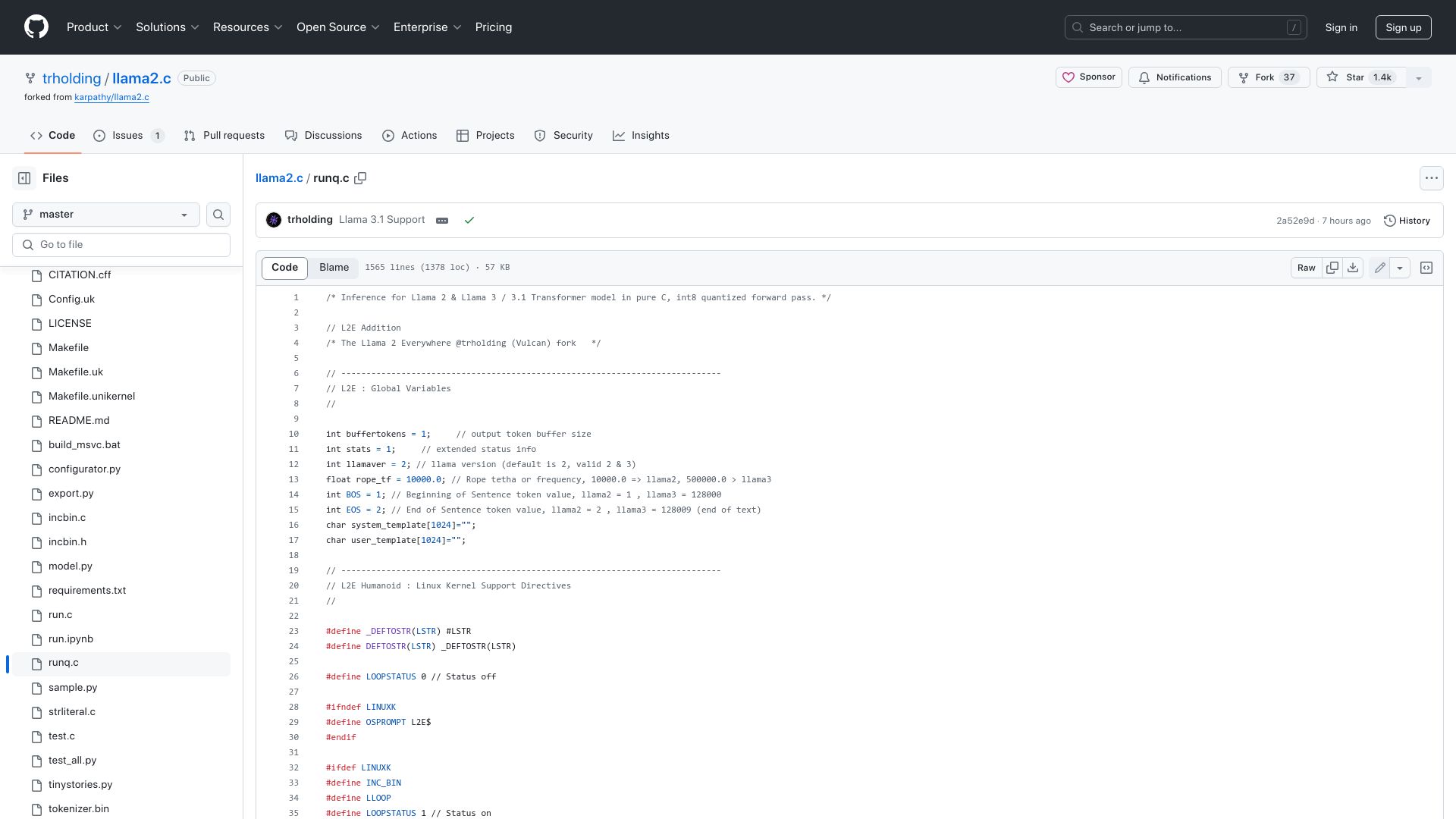Expand the Open Source menu
Viewport: 1456px width, 819px height.
click(x=337, y=27)
